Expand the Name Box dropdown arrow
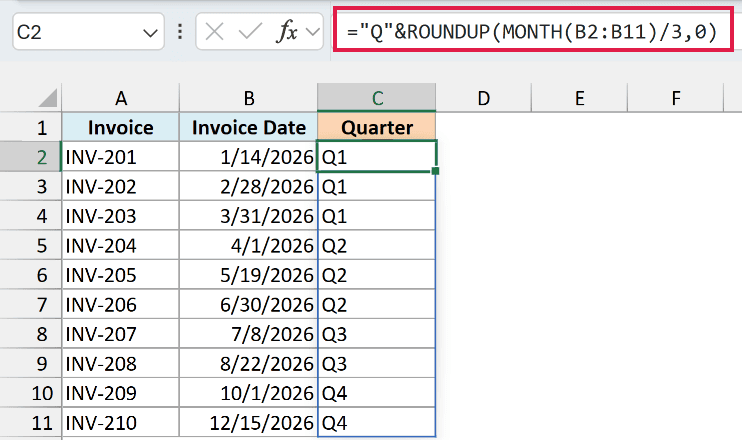The width and height of the screenshot is (742, 440). (150, 33)
